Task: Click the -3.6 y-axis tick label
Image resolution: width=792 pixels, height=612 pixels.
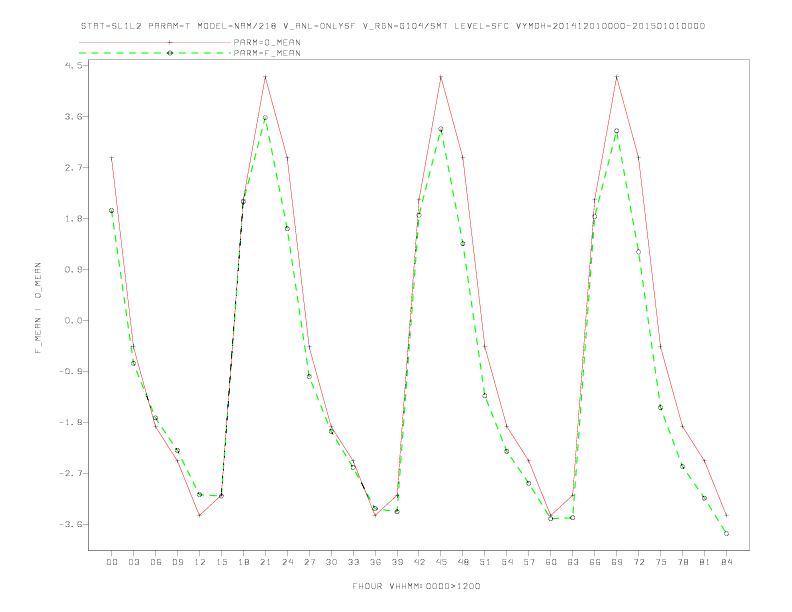Action: 72,525
